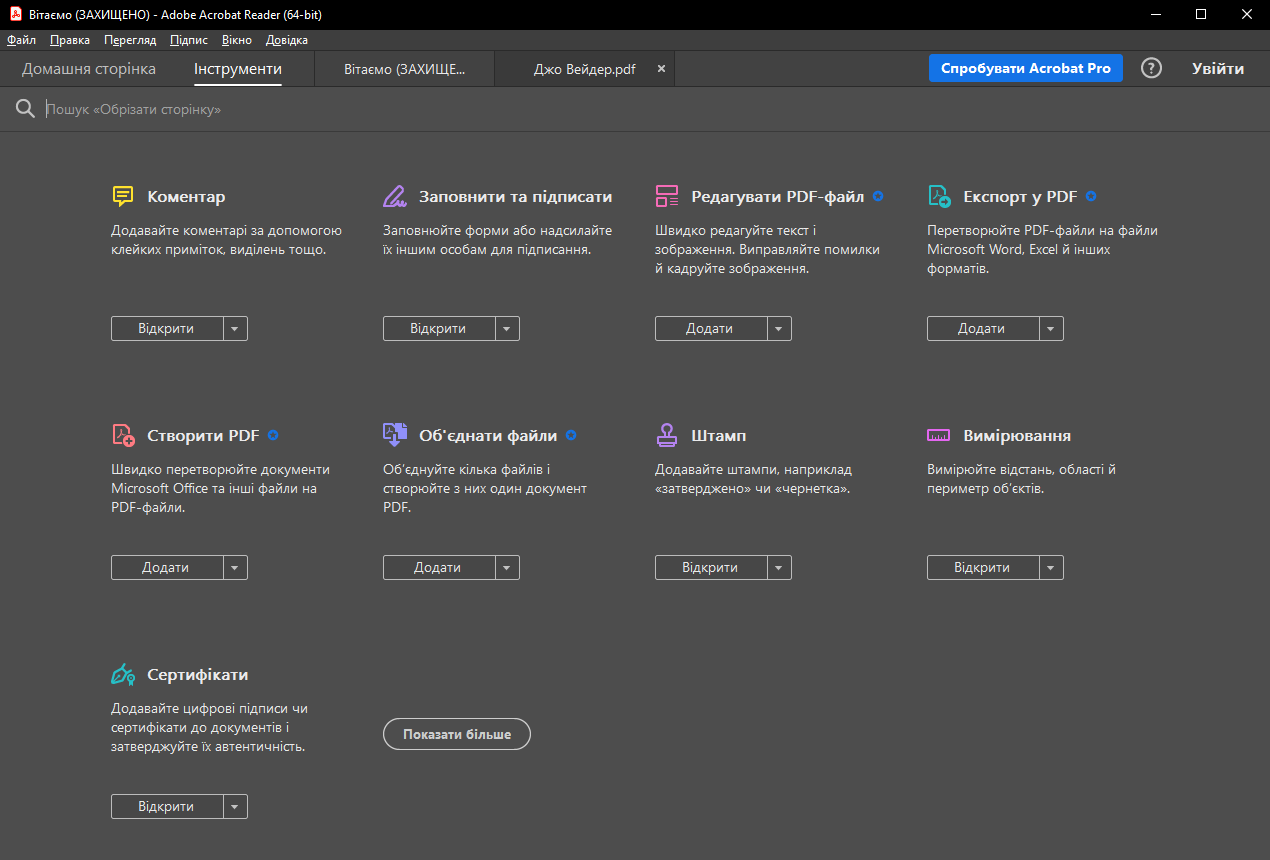Expand the dropdown beside Коментар's Відкрити button
Image resolution: width=1270 pixels, height=860 pixels.
[235, 328]
